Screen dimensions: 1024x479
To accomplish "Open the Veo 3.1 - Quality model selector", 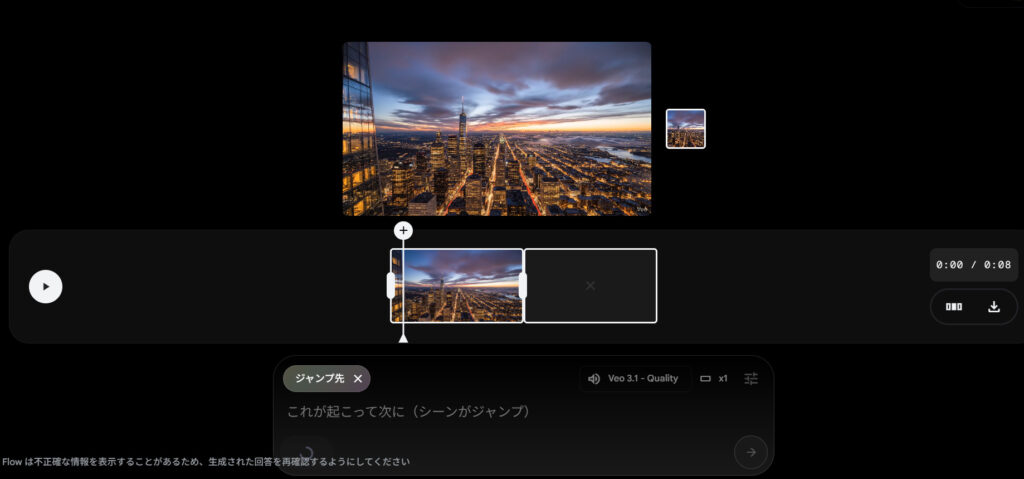I will [x=642, y=379].
